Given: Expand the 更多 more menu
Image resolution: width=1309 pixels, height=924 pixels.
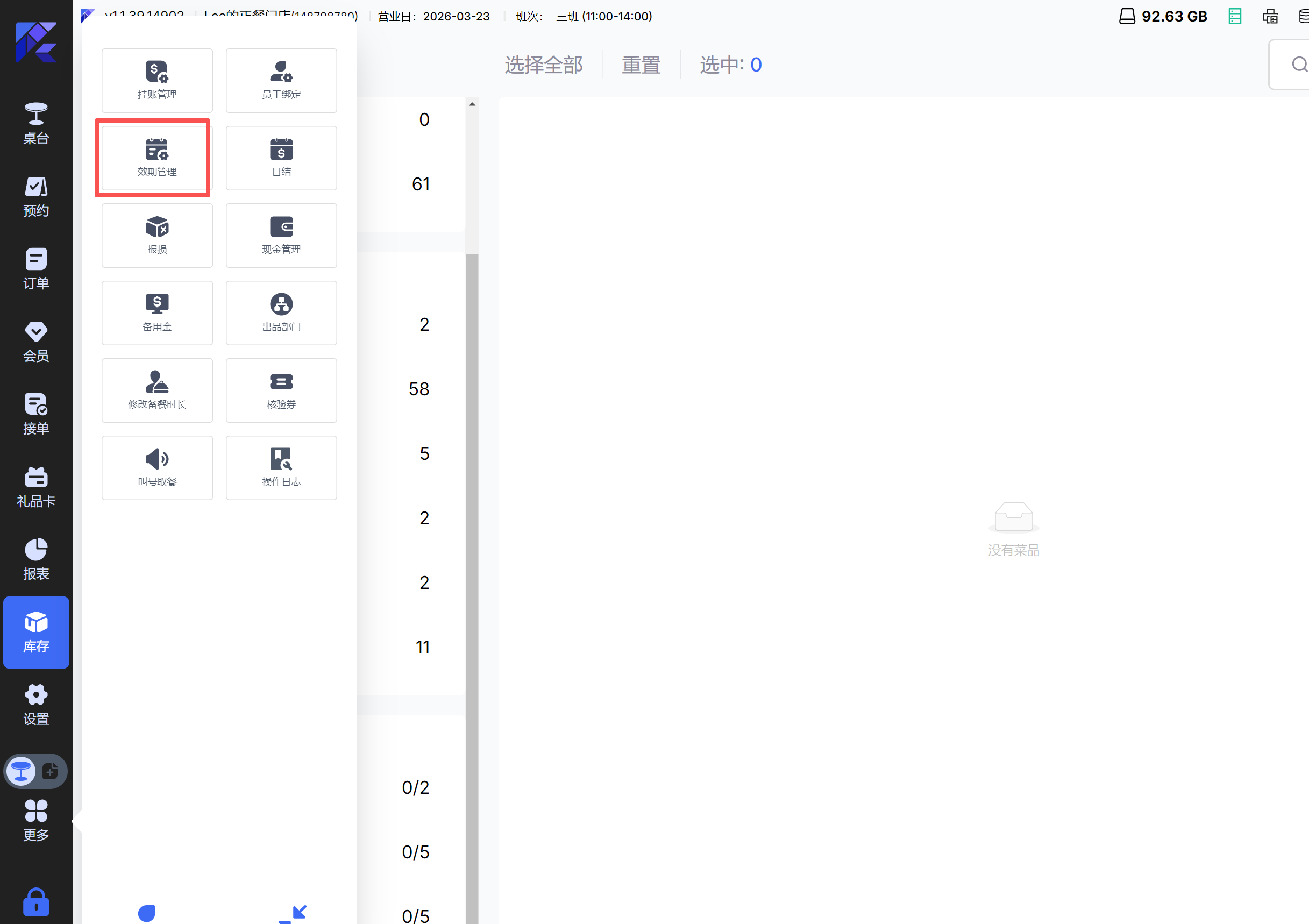Looking at the screenshot, I should pos(36,821).
